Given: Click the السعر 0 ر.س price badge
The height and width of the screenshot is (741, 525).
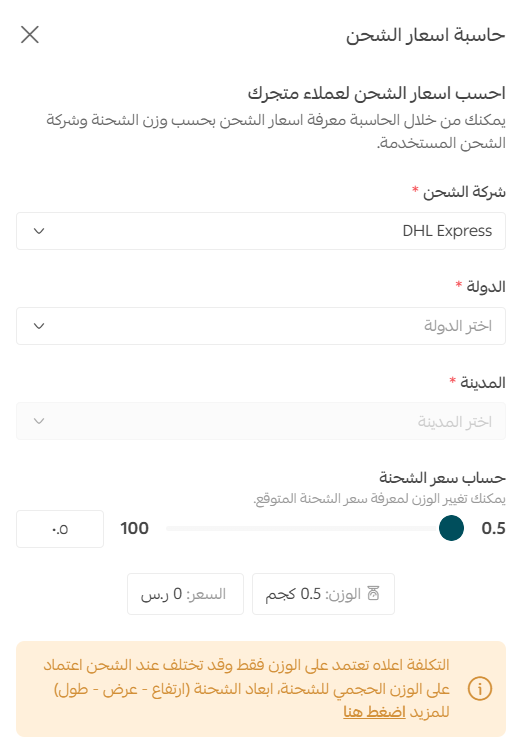Looking at the screenshot, I should 185,594.
